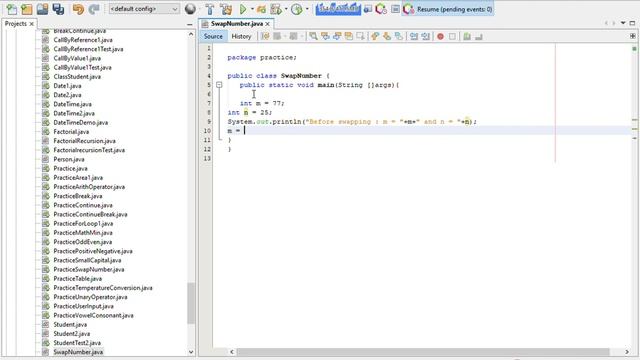
Task: Click editor horizontal scrollbar right arrow
Action: pyautogui.click(x=627, y=352)
